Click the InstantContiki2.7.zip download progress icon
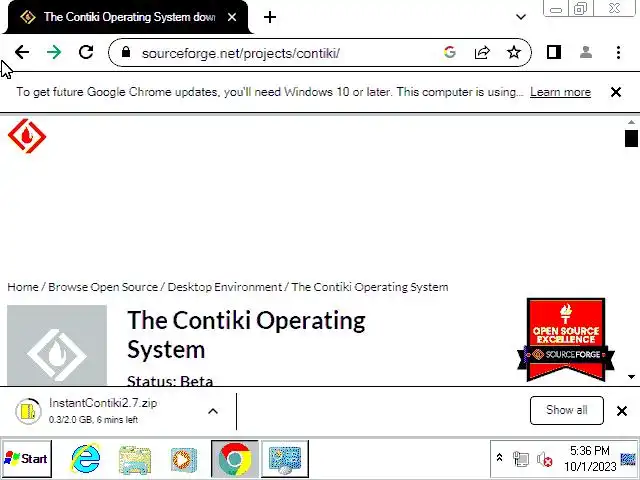The width and height of the screenshot is (640, 480). point(28,411)
